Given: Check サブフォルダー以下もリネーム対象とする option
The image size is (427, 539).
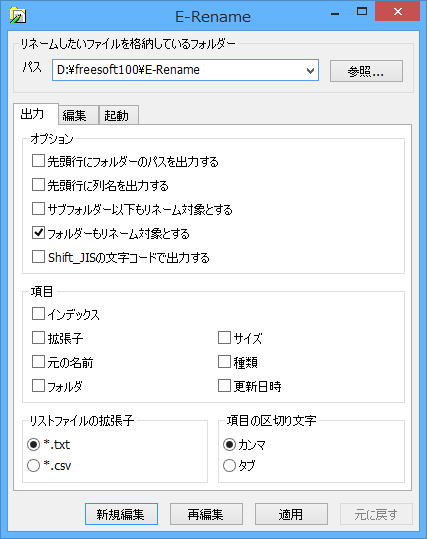Looking at the screenshot, I should 38,209.
